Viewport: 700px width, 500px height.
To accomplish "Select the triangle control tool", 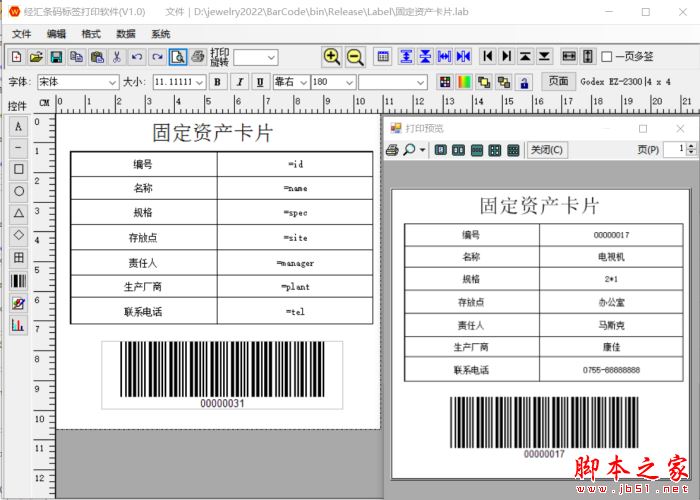I will (18, 213).
